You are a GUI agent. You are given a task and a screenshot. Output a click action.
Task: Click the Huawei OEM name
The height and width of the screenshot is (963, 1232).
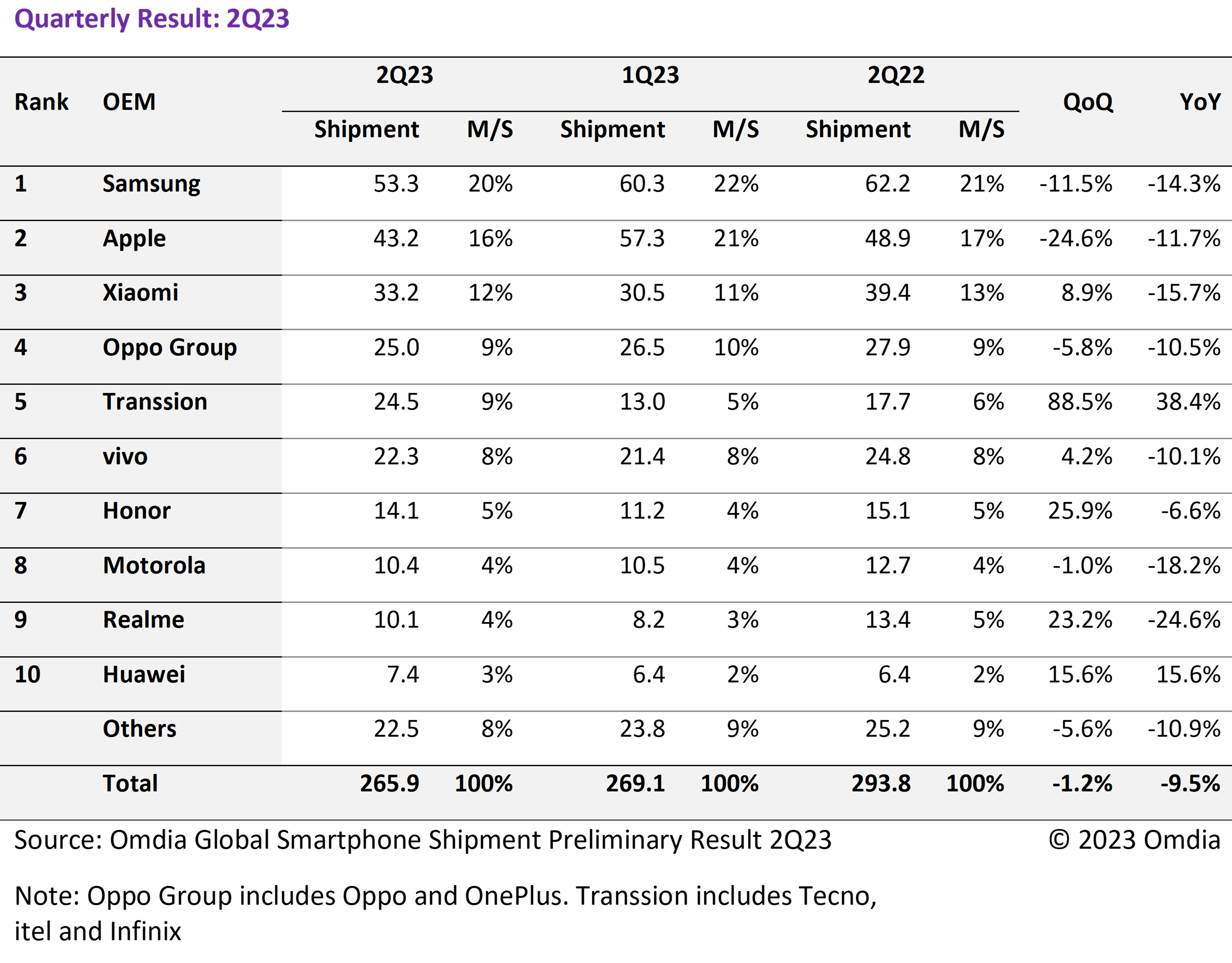(x=144, y=674)
